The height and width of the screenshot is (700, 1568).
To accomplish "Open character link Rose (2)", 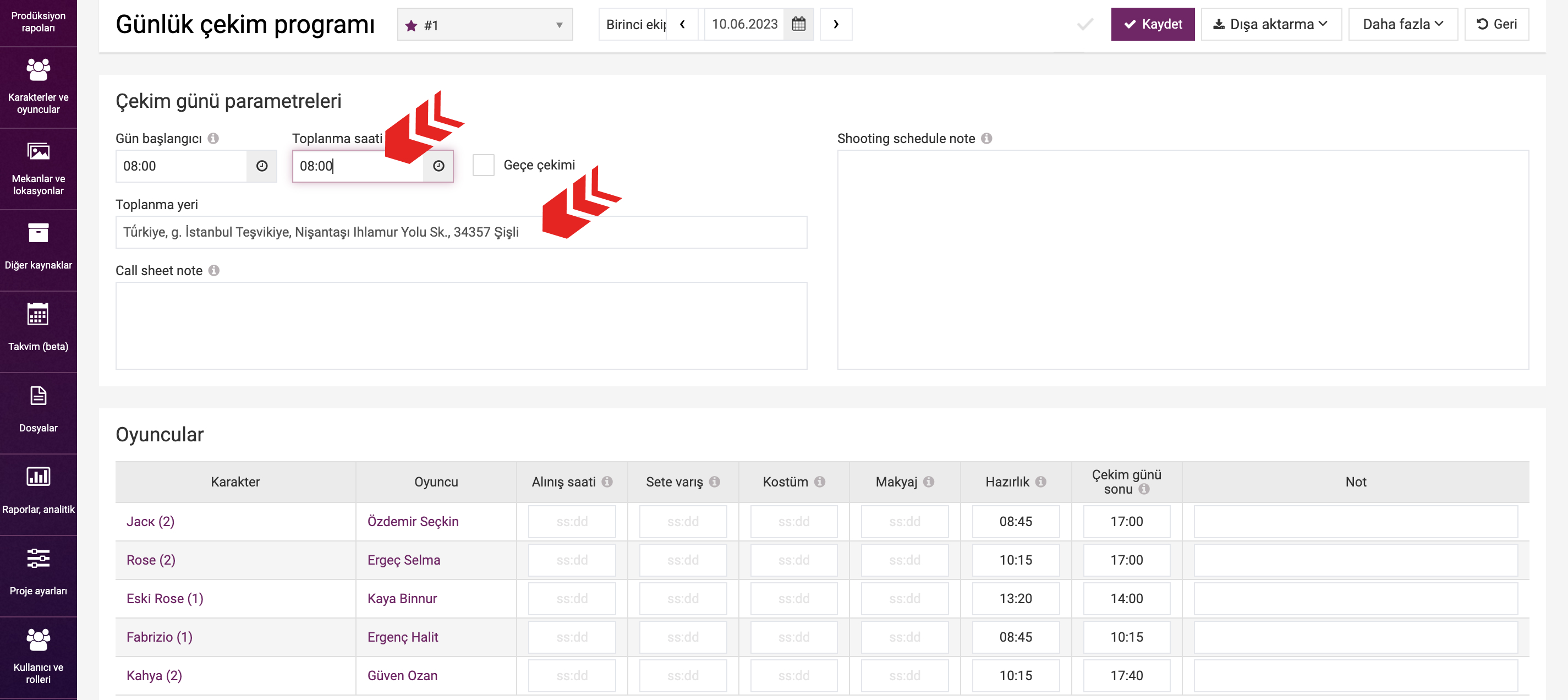I will click(x=151, y=560).
